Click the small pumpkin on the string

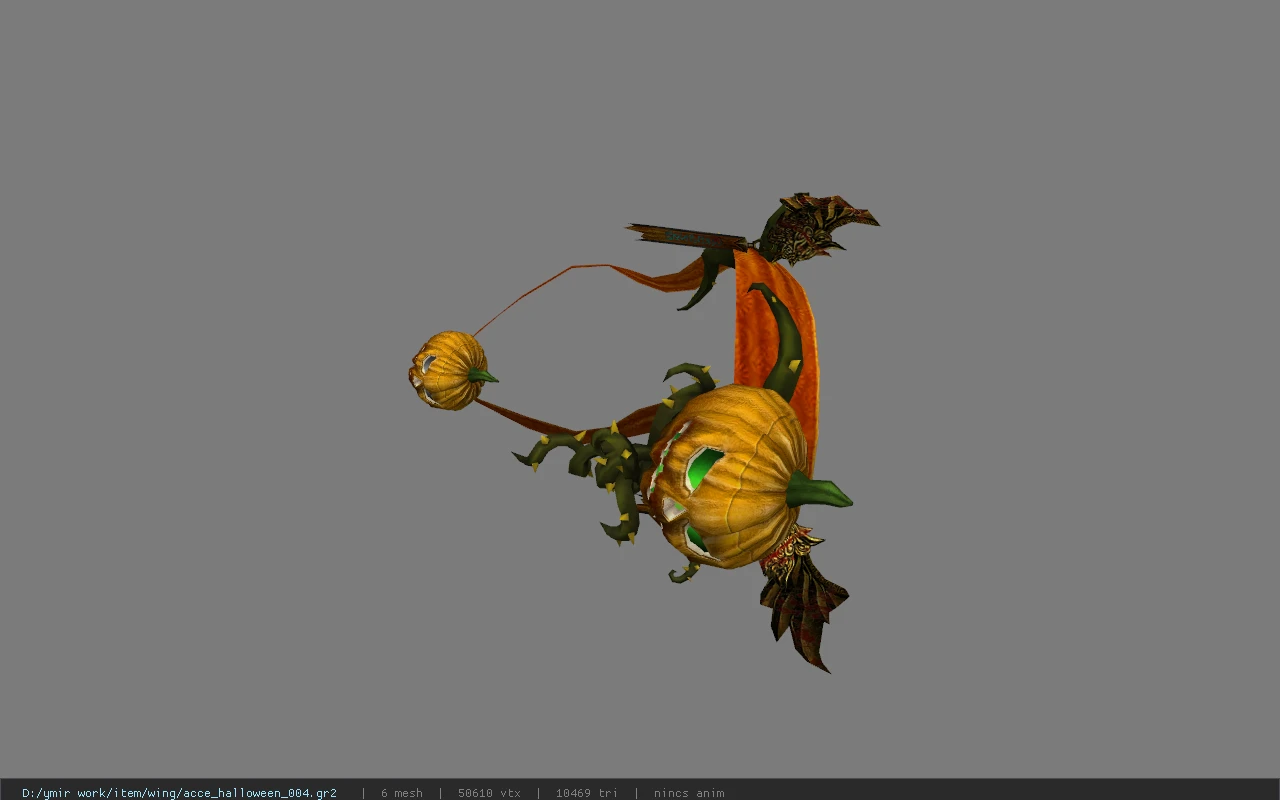click(x=450, y=370)
